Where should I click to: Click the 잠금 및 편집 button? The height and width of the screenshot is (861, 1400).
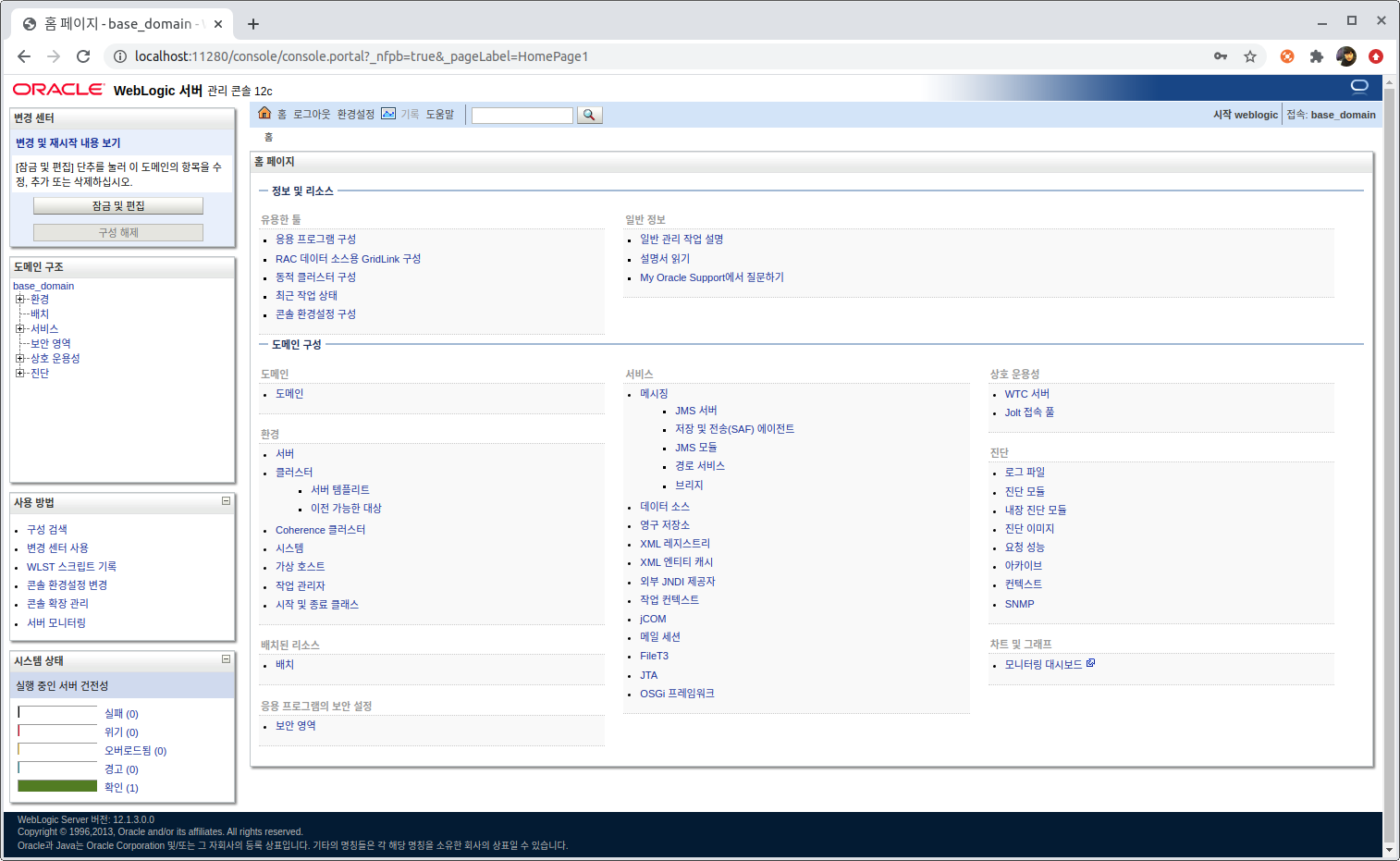pyautogui.click(x=118, y=206)
